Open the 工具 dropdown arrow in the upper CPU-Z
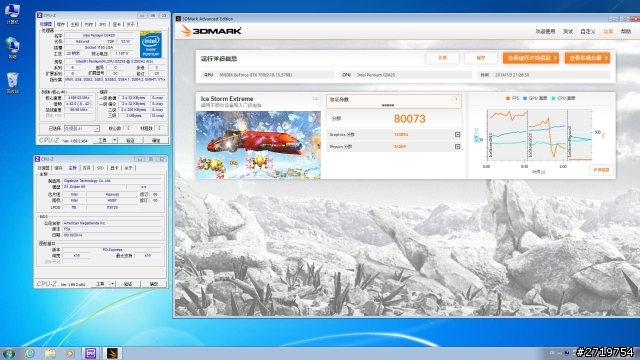This screenshot has height=360, width=640. (115, 140)
